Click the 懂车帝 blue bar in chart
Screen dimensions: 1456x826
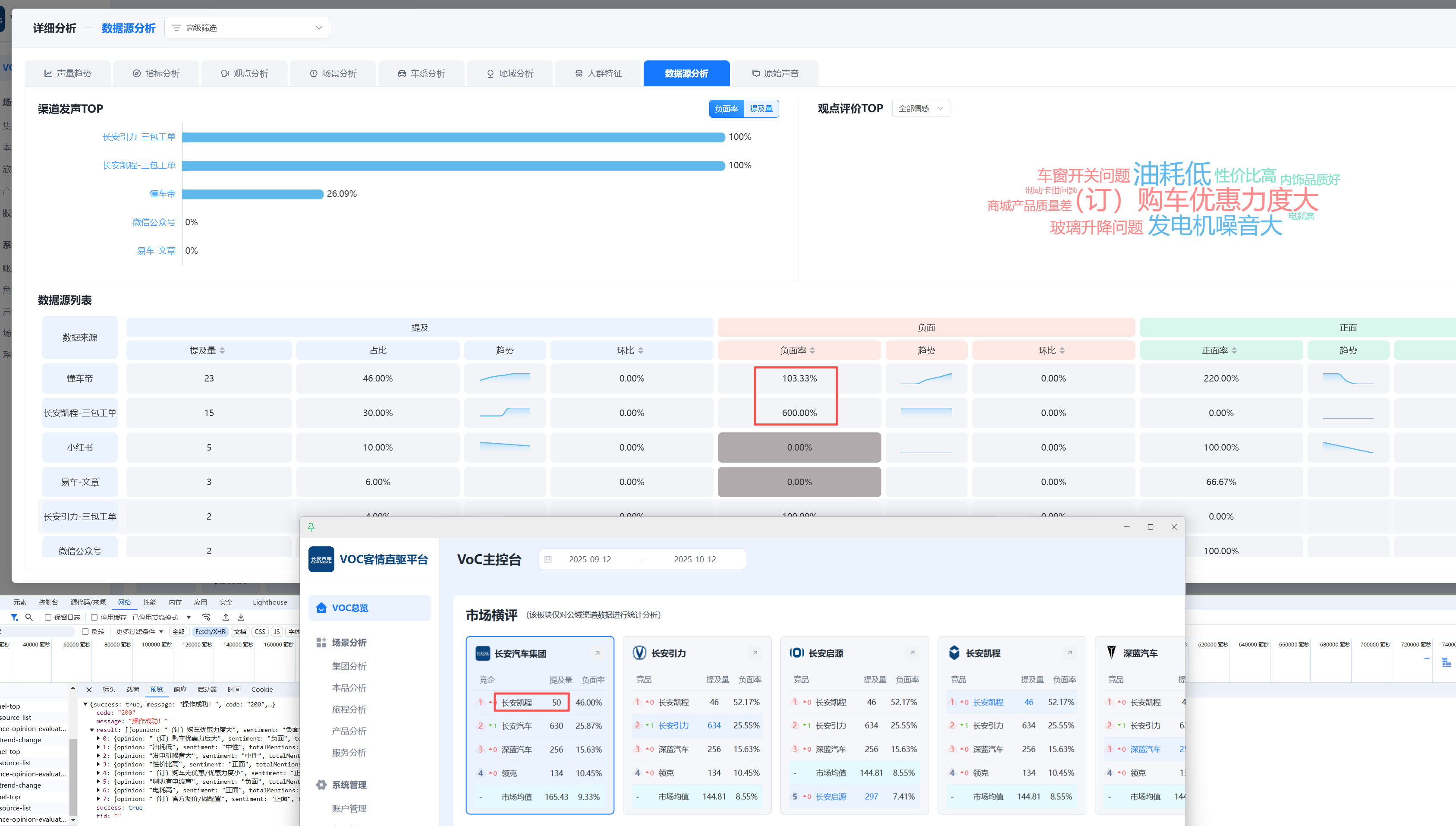[x=252, y=194]
